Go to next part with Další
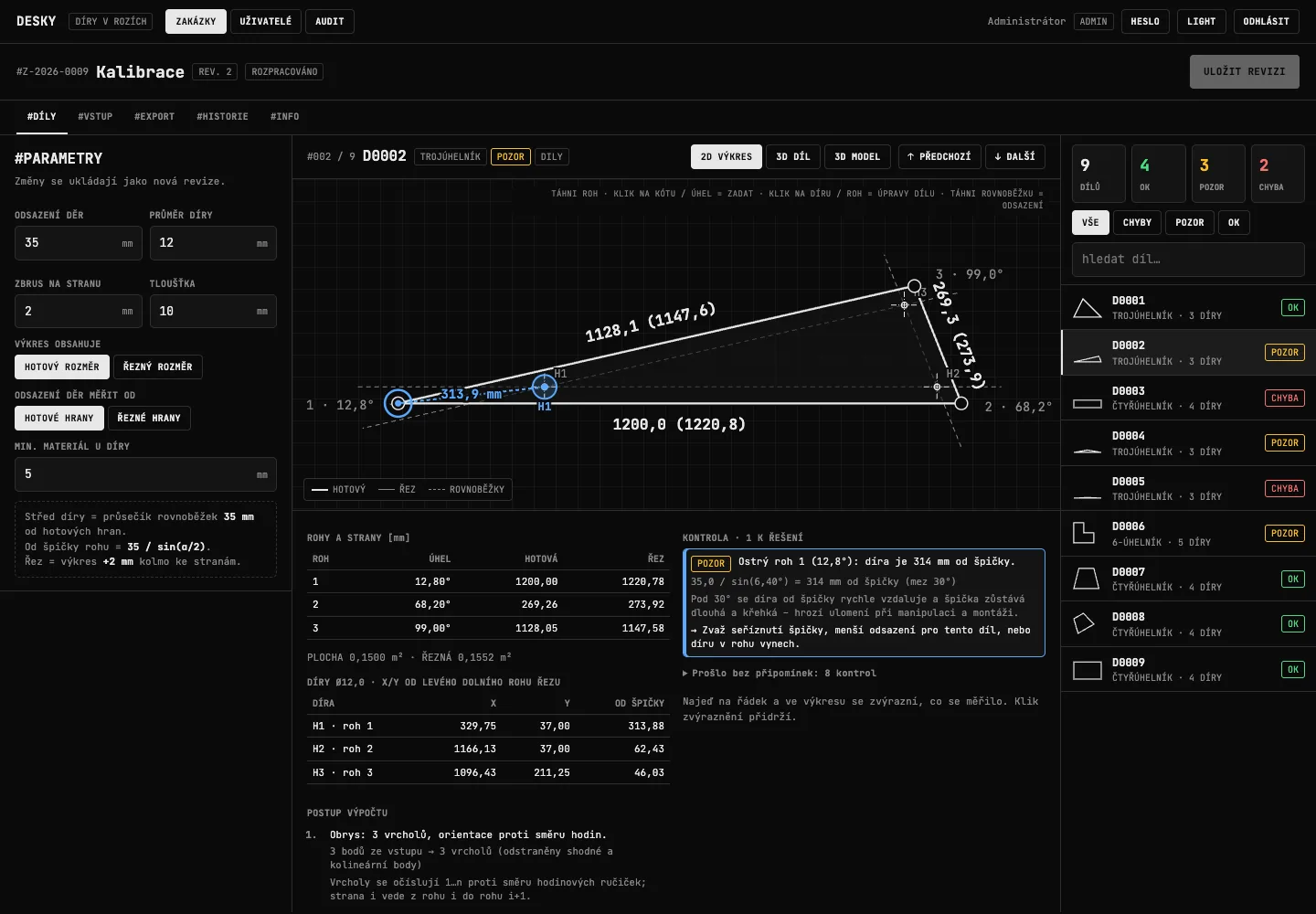Viewport: 1316px width, 914px height. [1015, 156]
